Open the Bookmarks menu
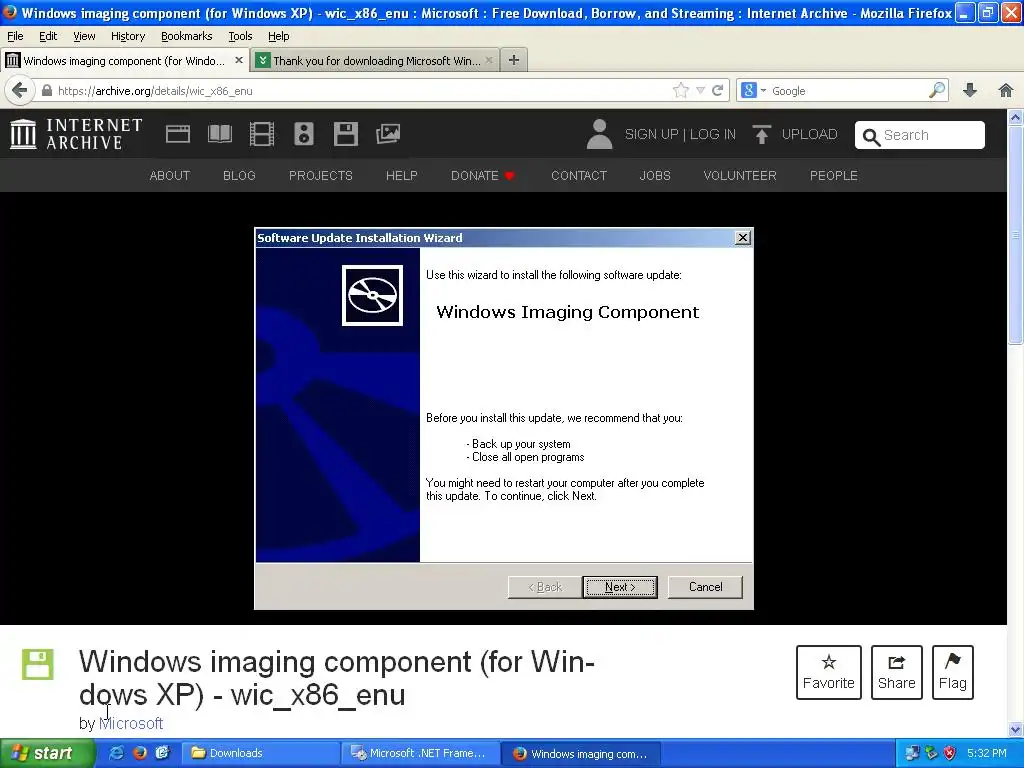Viewport: 1024px width, 768px height. 186,36
